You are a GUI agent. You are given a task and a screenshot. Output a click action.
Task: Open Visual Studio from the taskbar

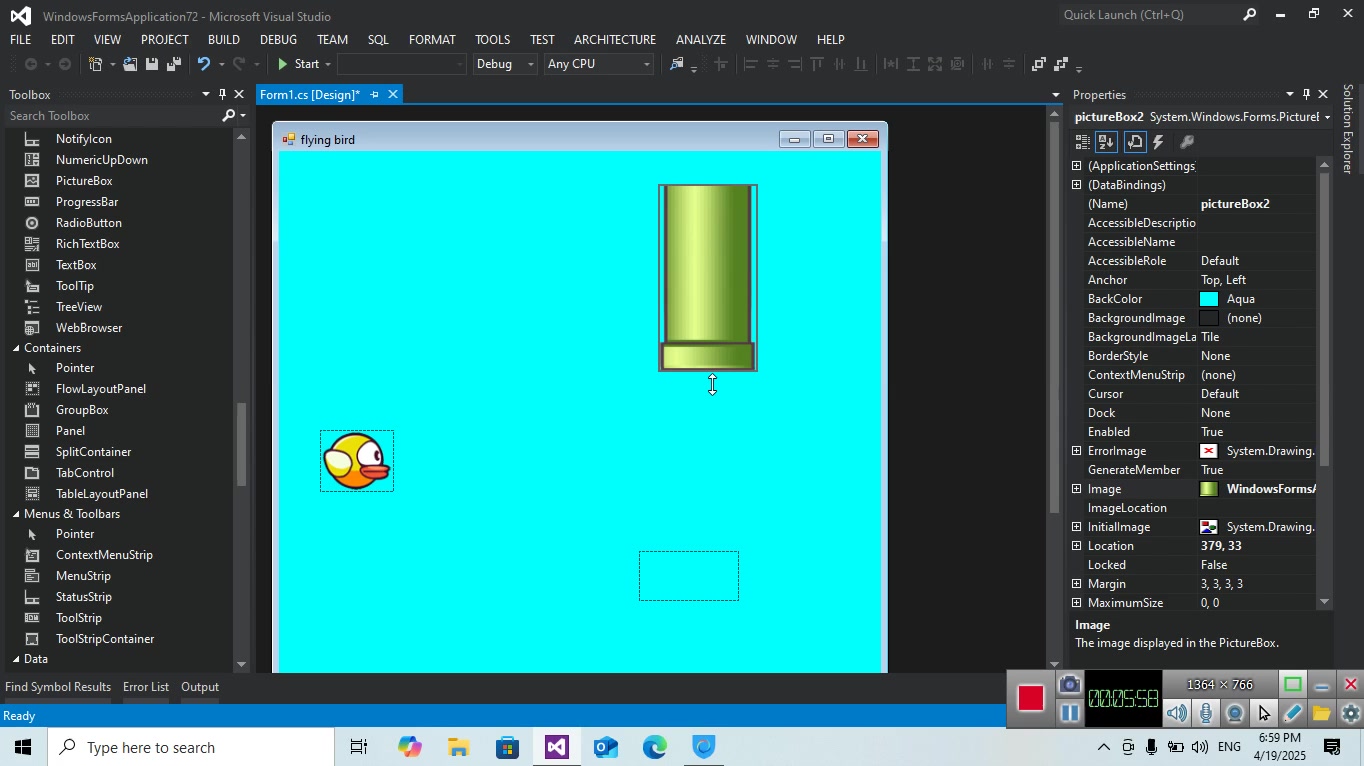pyautogui.click(x=557, y=747)
